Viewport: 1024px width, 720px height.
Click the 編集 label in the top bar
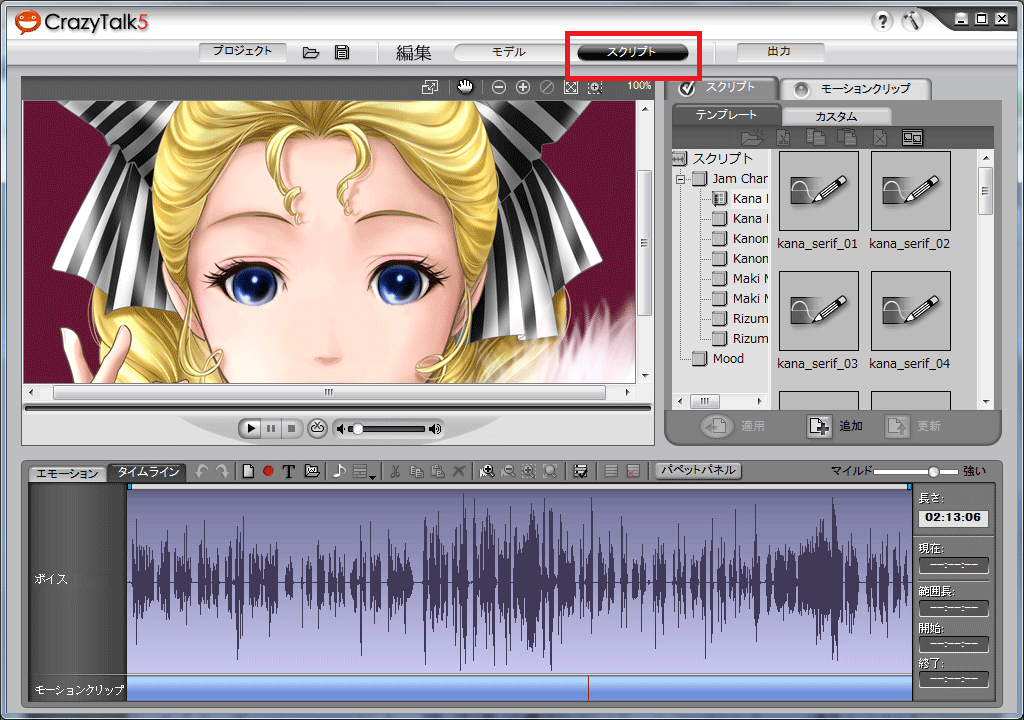pyautogui.click(x=413, y=53)
